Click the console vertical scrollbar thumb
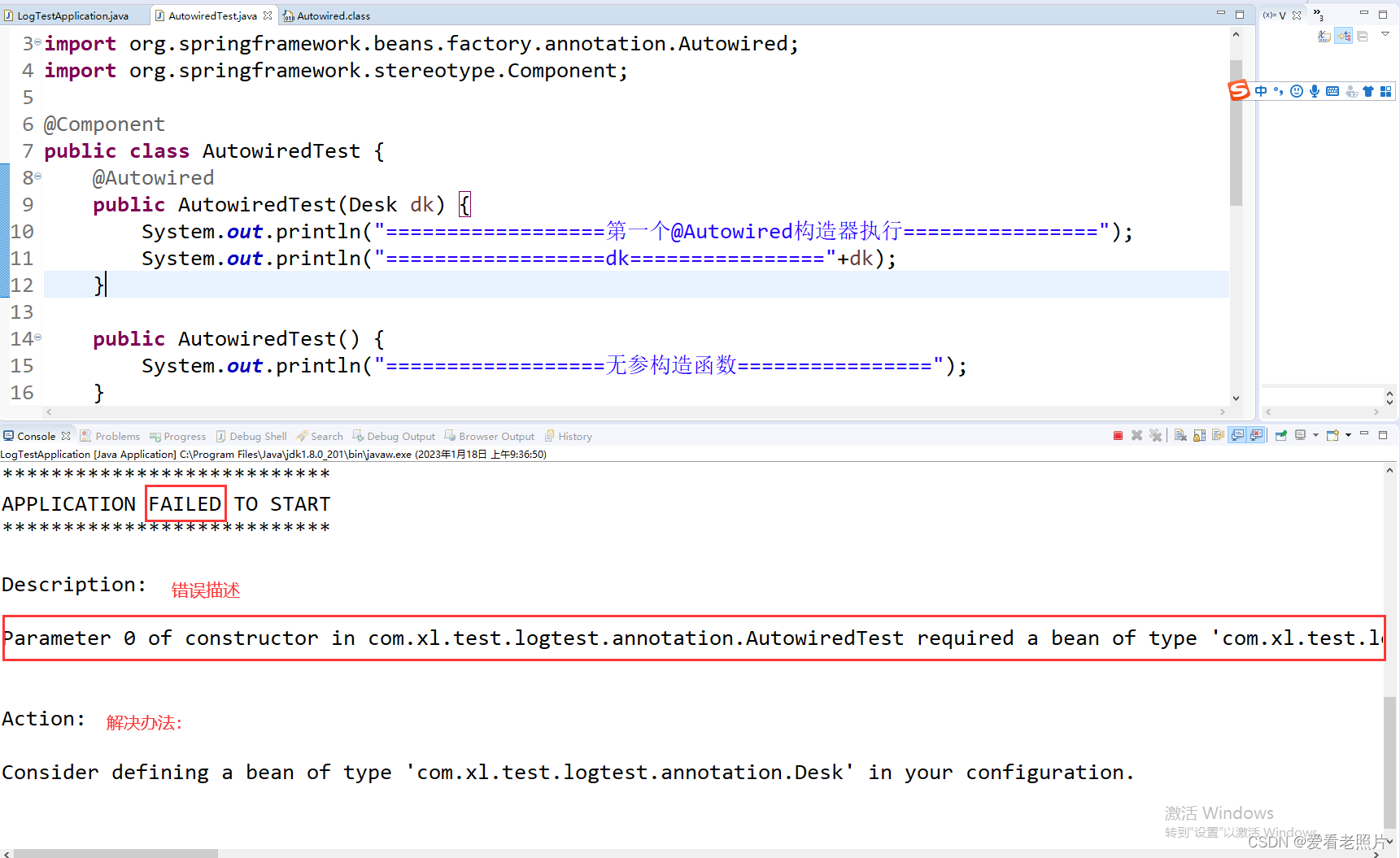 pyautogui.click(x=1389, y=760)
